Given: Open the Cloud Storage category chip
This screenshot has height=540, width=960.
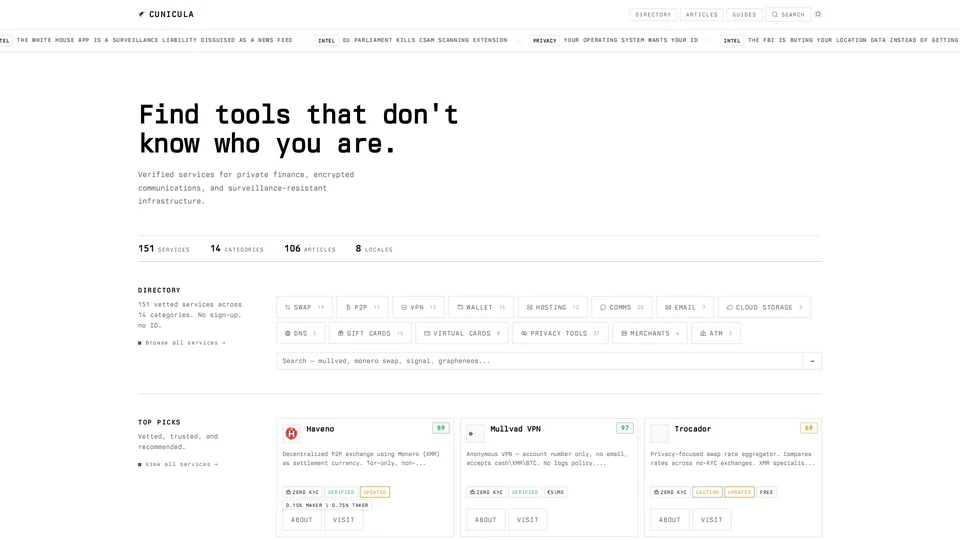Looking at the screenshot, I should [x=764, y=307].
